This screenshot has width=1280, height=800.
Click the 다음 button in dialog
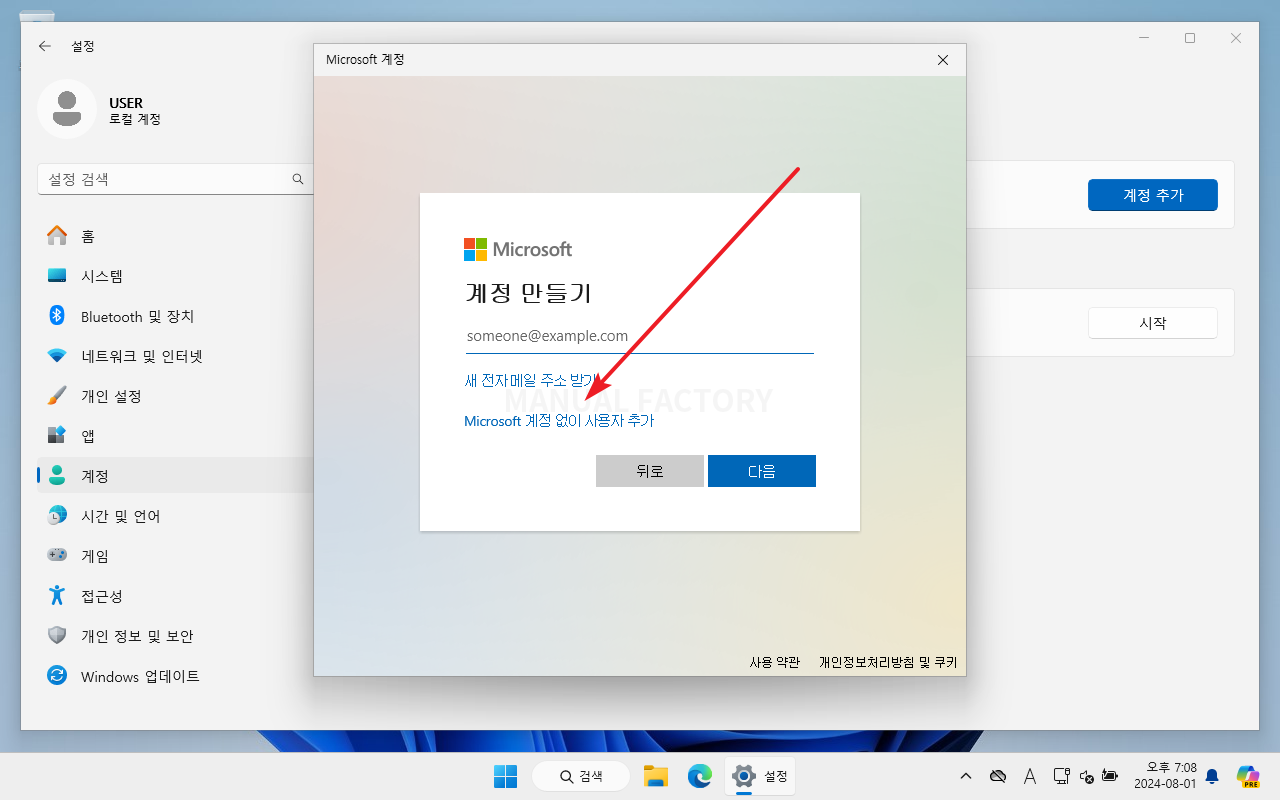pos(762,471)
